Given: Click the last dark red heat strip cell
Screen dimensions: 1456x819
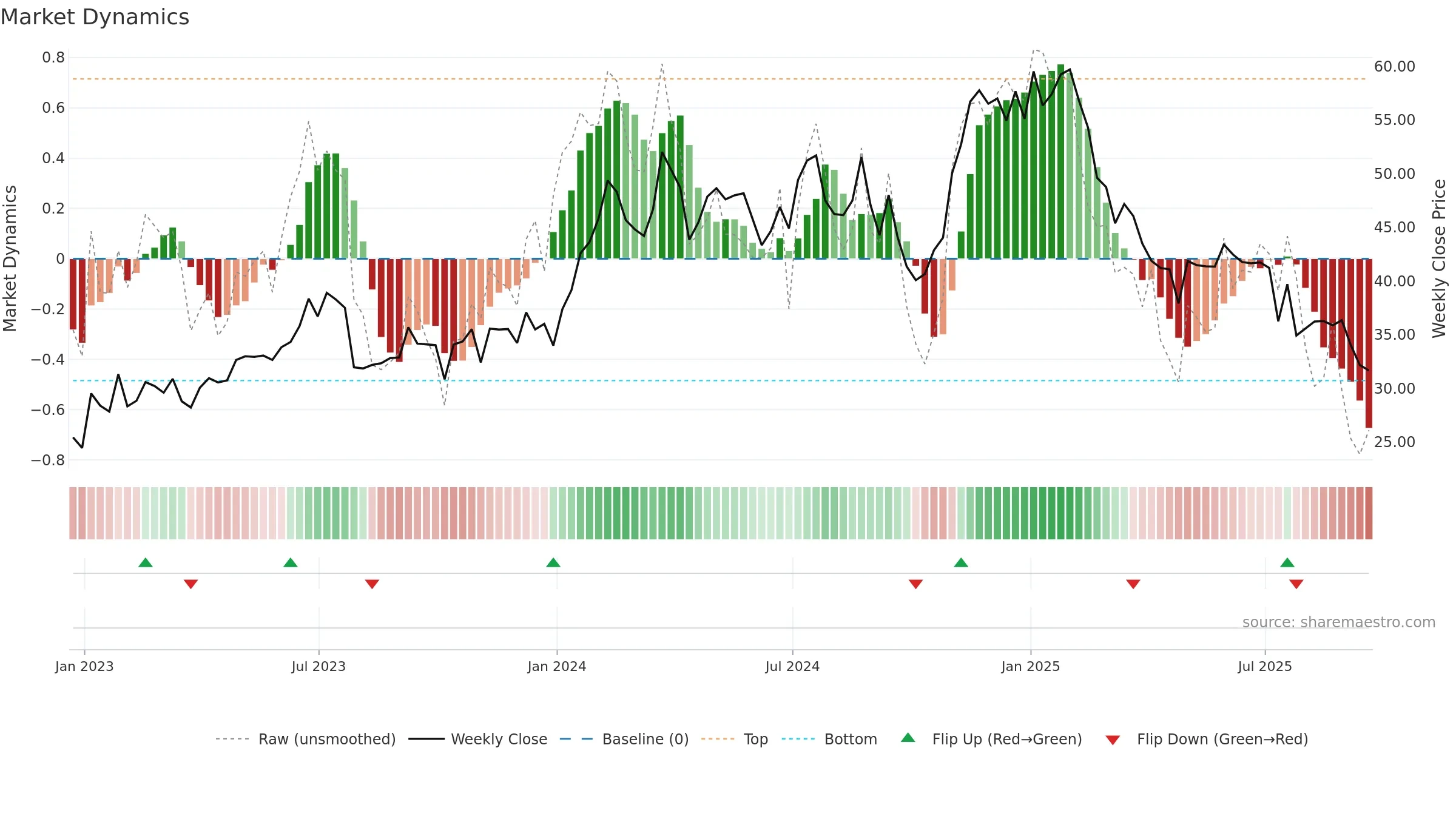Looking at the screenshot, I should (1369, 513).
